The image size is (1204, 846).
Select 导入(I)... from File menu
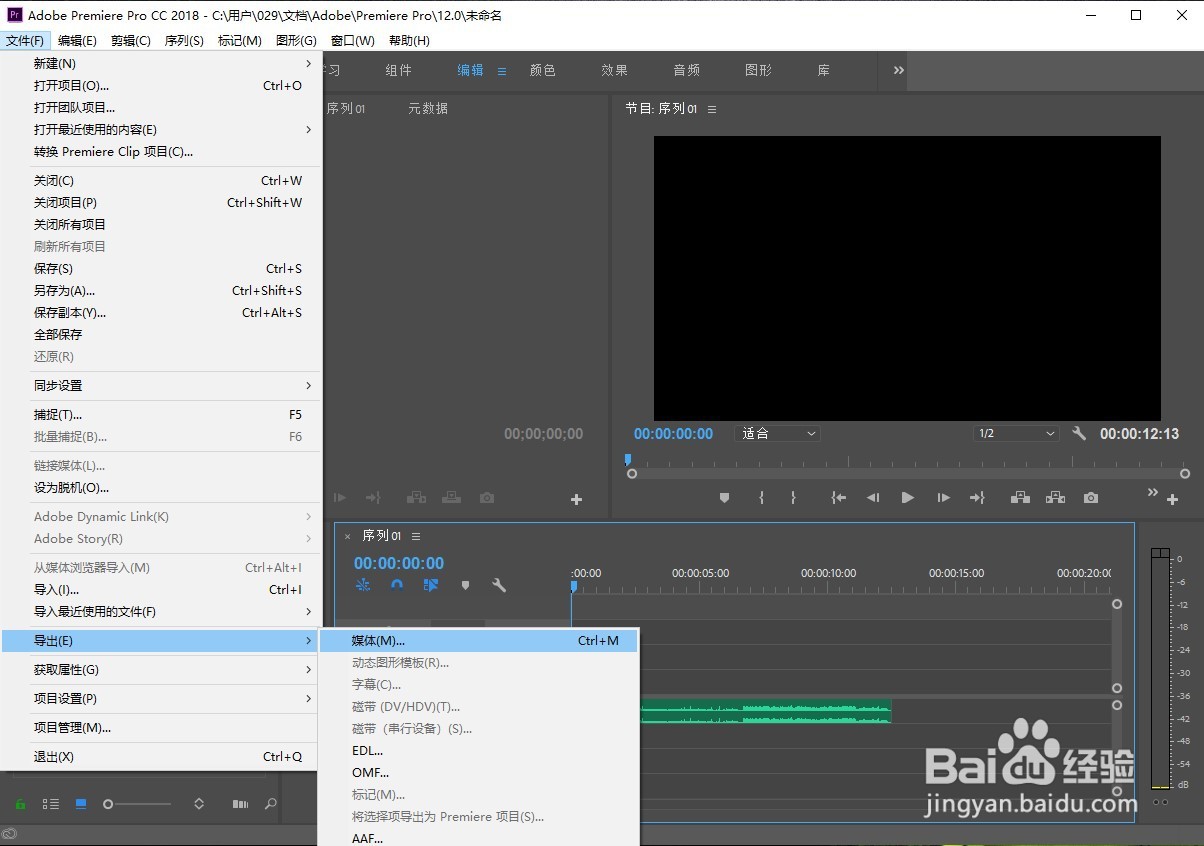tap(160, 589)
